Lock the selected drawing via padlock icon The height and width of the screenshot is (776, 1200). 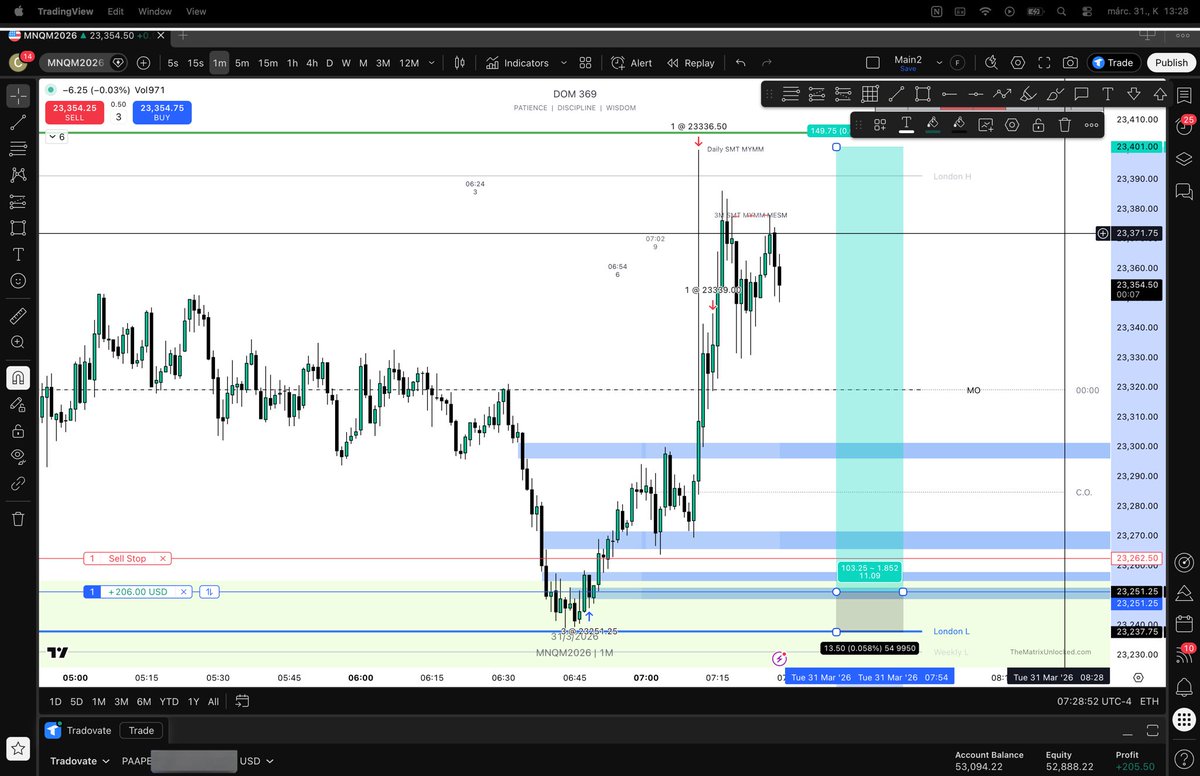(1039, 125)
